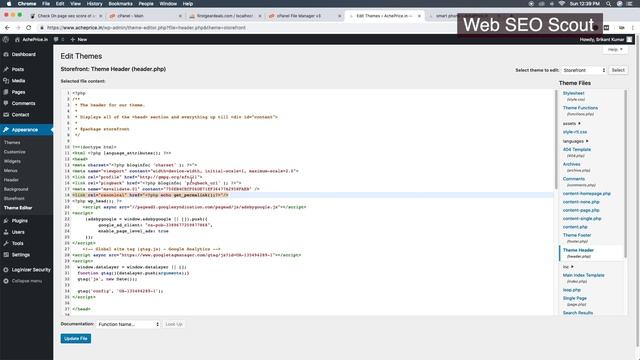
Task: Open content-none.php file
Action: click(581, 202)
